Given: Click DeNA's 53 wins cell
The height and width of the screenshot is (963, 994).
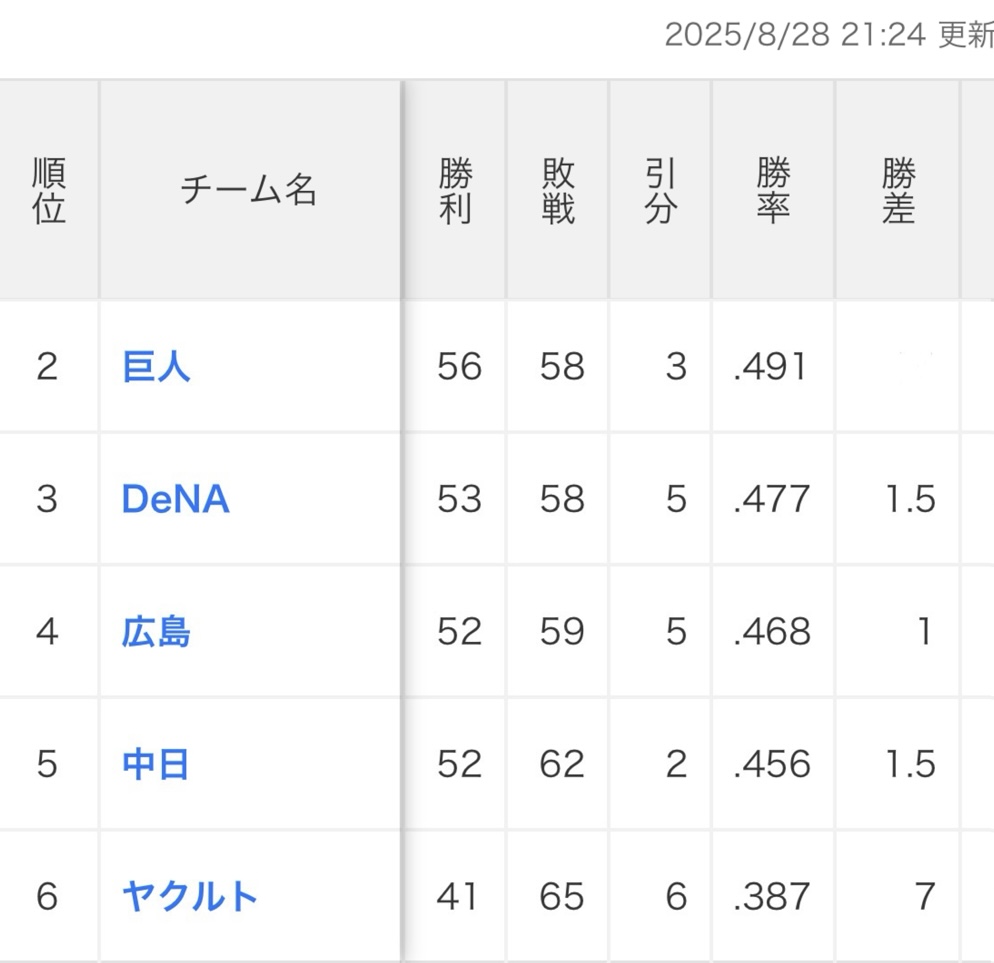Looking at the screenshot, I should pos(459,499).
